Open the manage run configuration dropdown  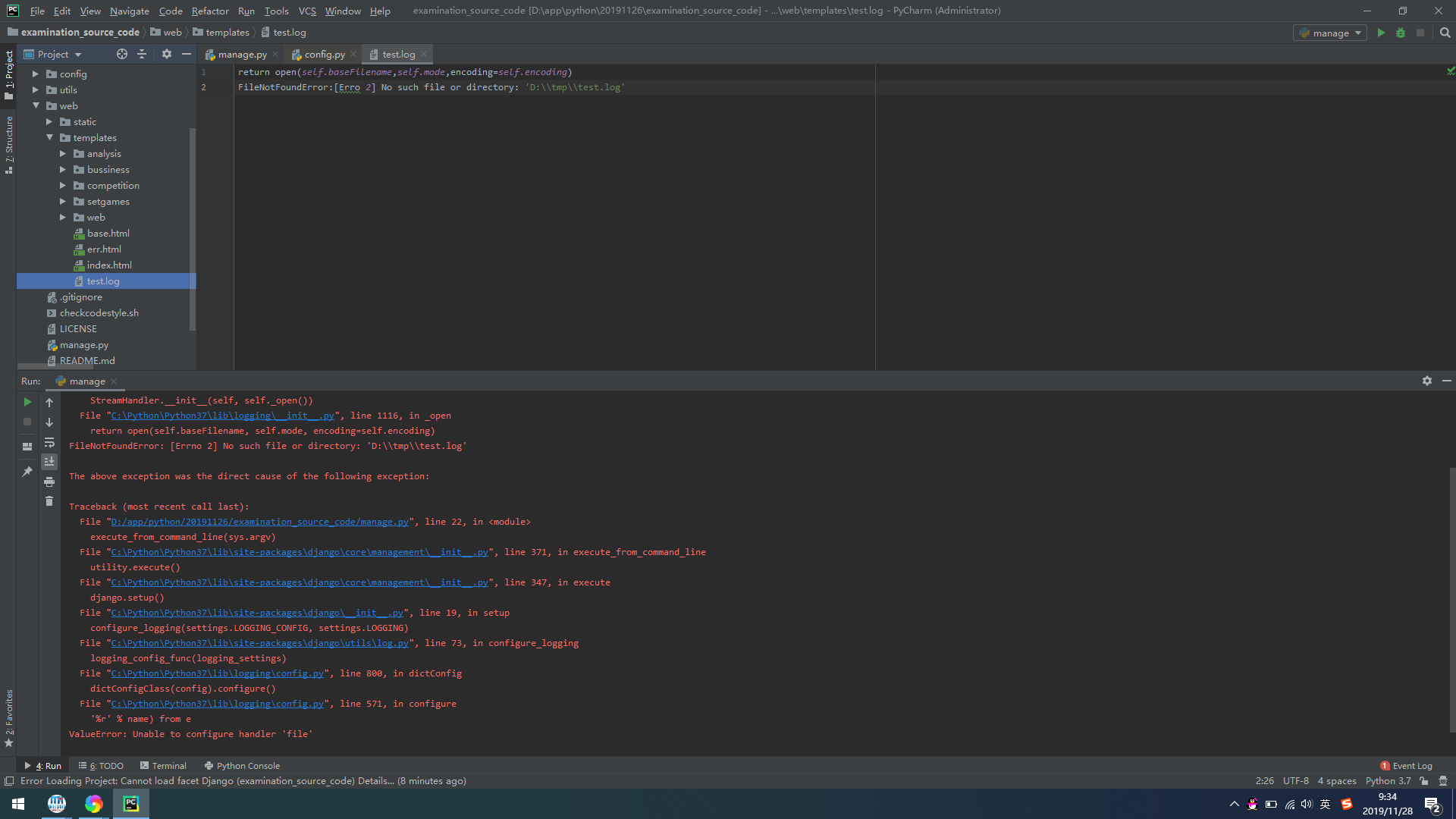click(x=1329, y=33)
